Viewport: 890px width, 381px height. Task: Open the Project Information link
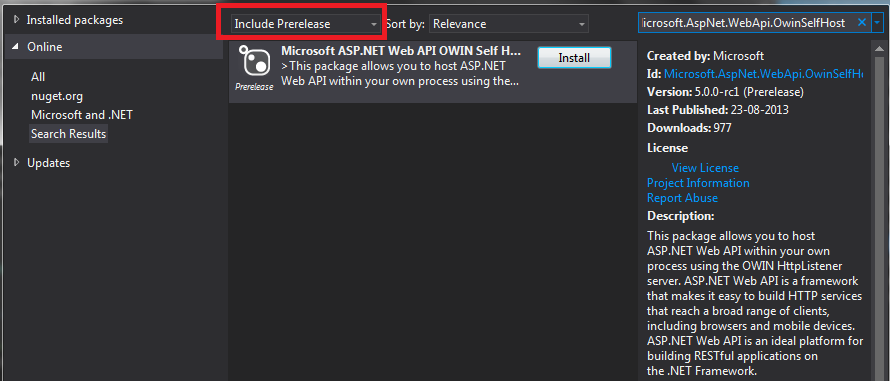698,183
